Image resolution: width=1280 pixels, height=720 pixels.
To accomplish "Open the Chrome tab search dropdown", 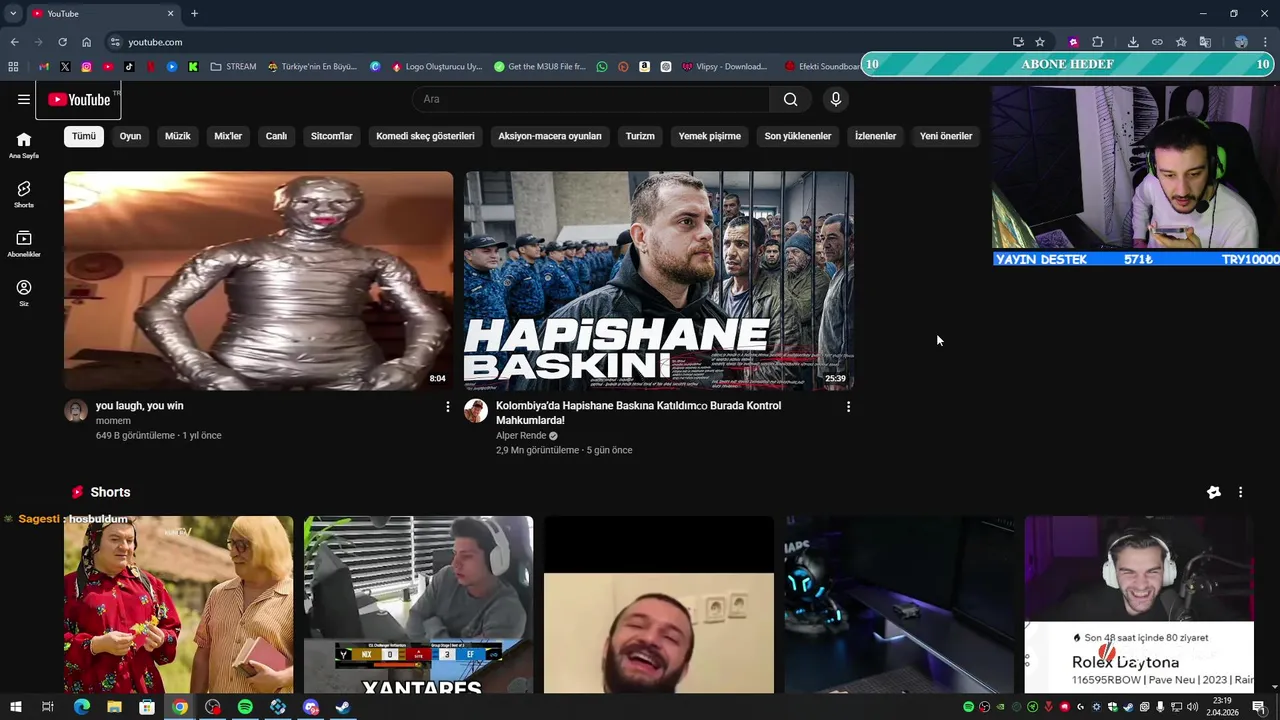I will pyautogui.click(x=13, y=13).
